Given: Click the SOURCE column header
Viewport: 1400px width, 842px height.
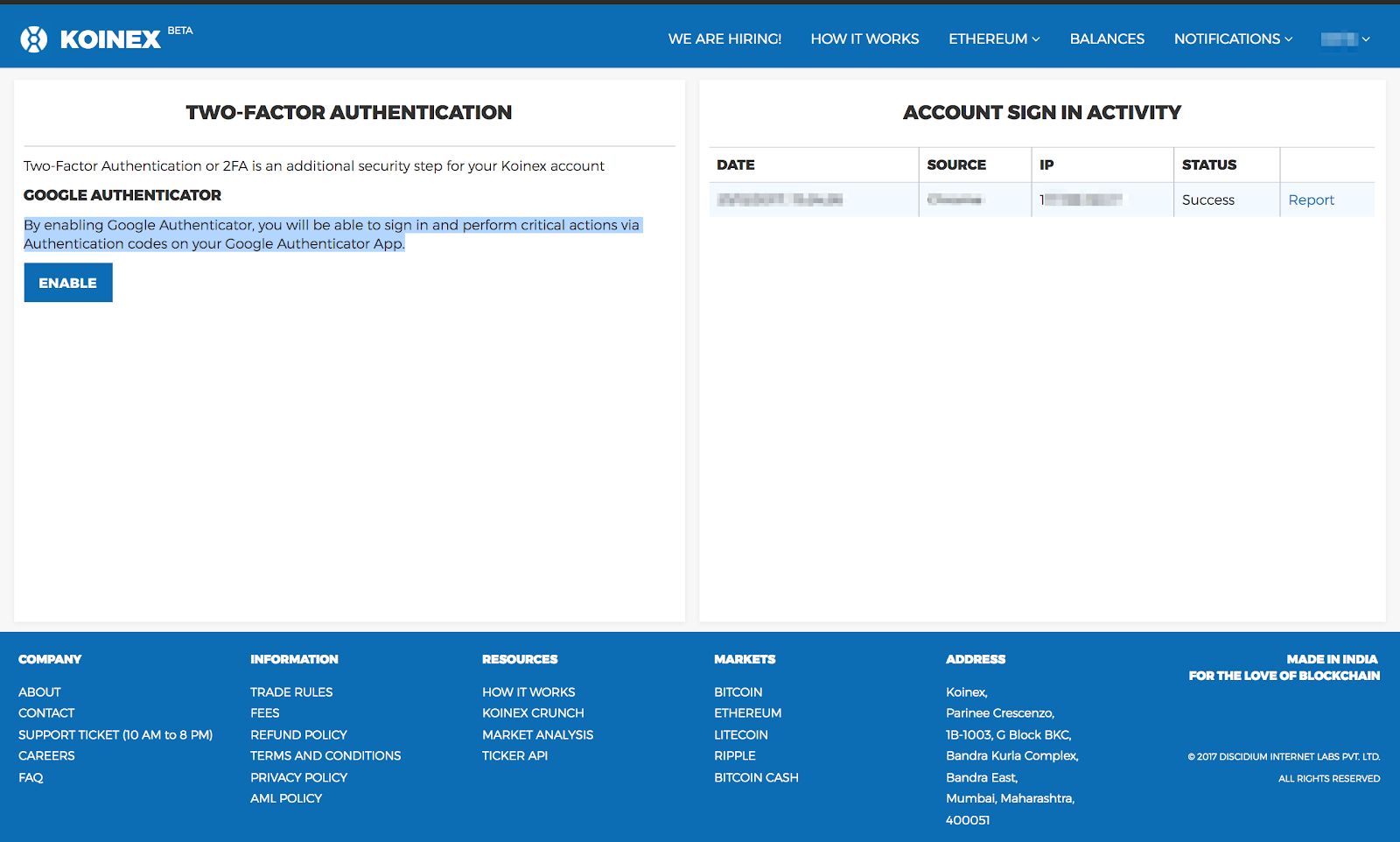Looking at the screenshot, I should [956, 165].
